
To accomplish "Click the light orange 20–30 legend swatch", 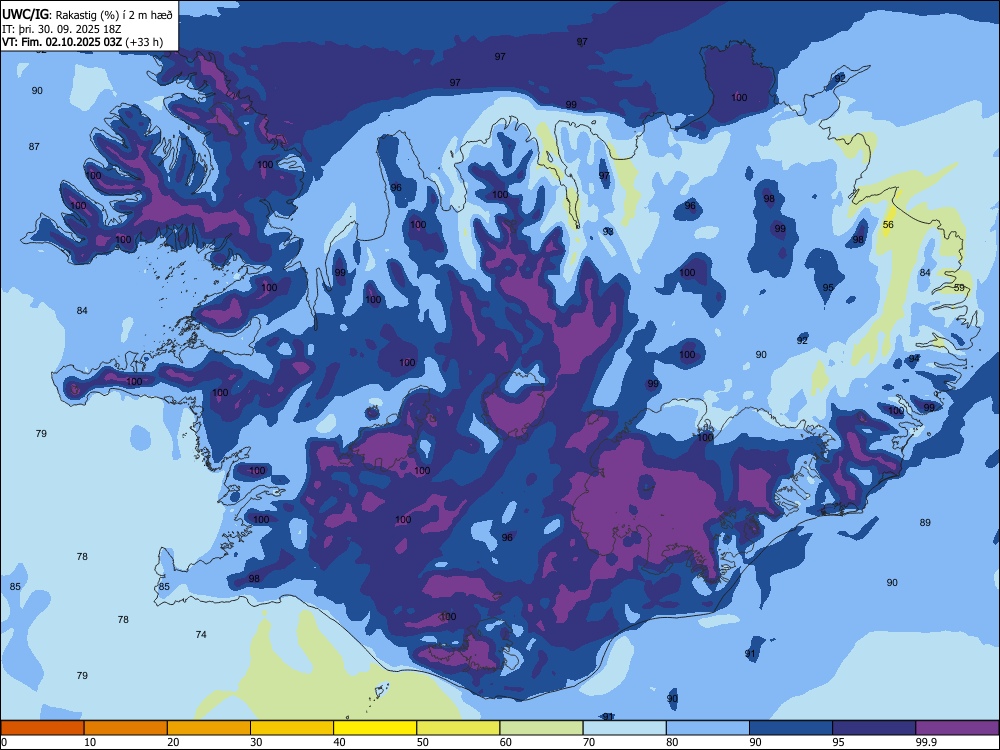I will (209, 728).
